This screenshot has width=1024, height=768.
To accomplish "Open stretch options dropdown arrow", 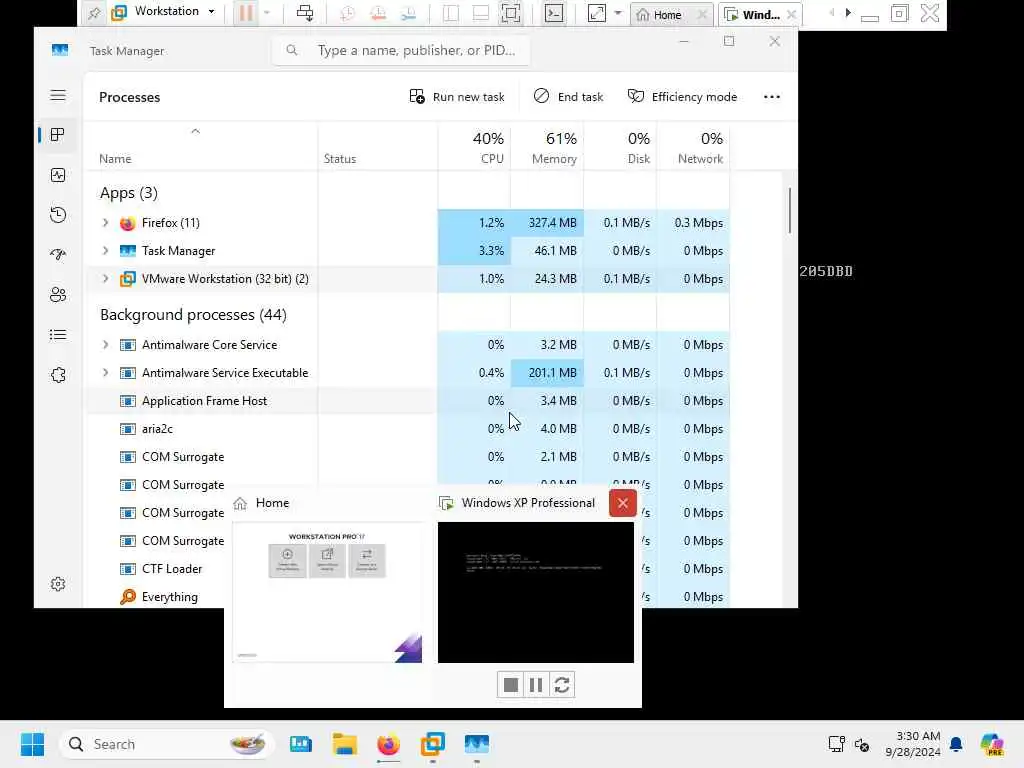I will coord(618,13).
